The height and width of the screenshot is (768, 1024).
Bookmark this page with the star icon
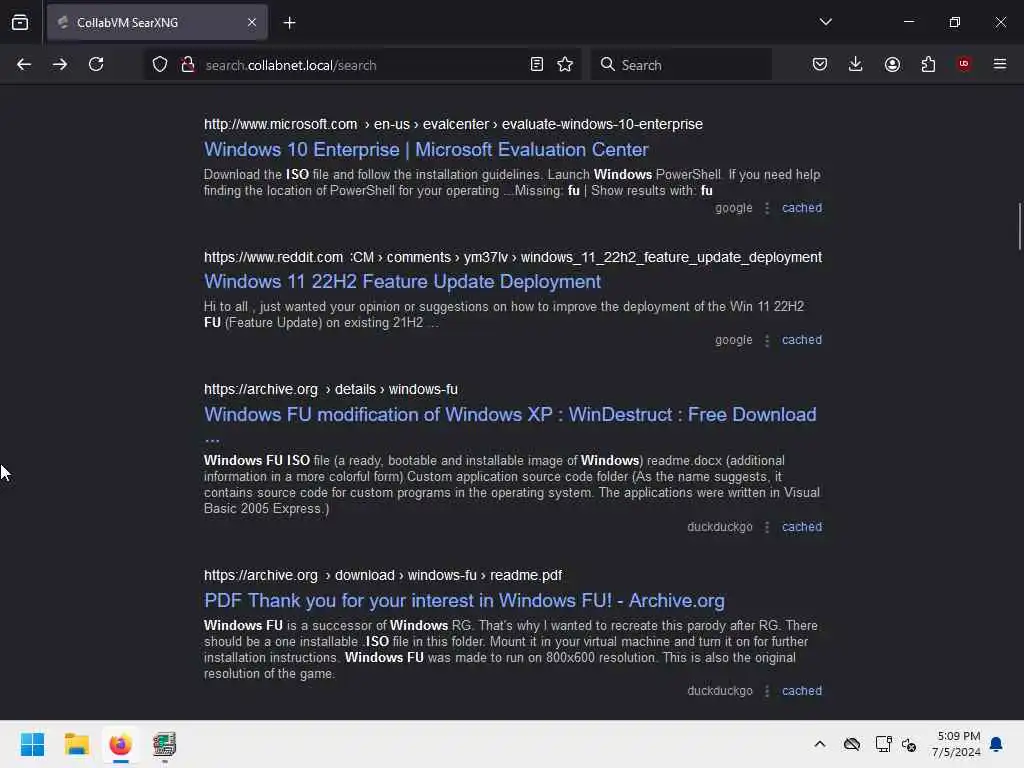click(x=566, y=64)
